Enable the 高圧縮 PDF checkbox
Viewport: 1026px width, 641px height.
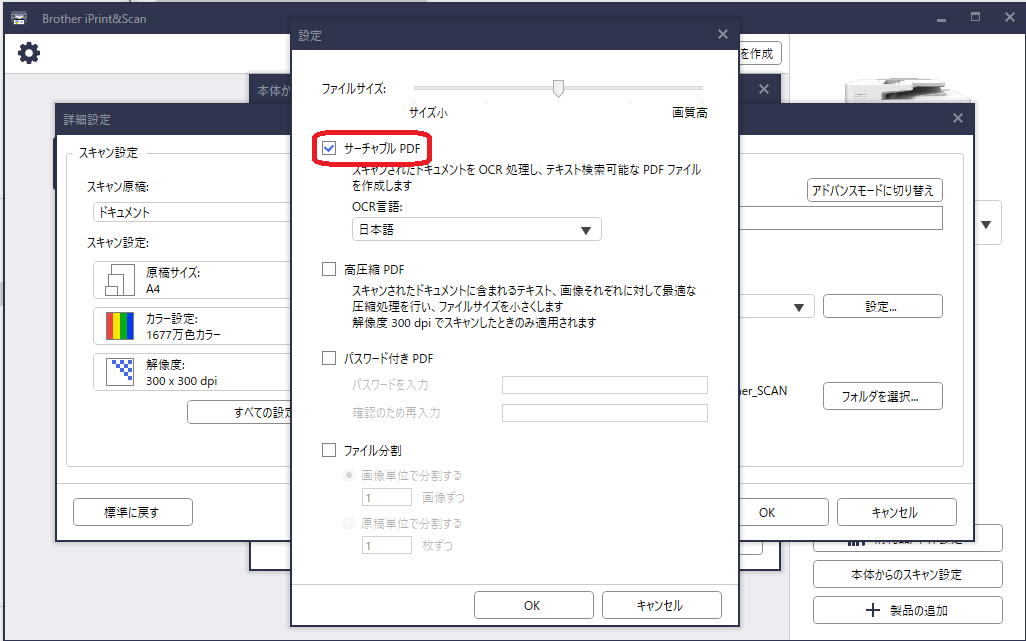pyautogui.click(x=329, y=269)
